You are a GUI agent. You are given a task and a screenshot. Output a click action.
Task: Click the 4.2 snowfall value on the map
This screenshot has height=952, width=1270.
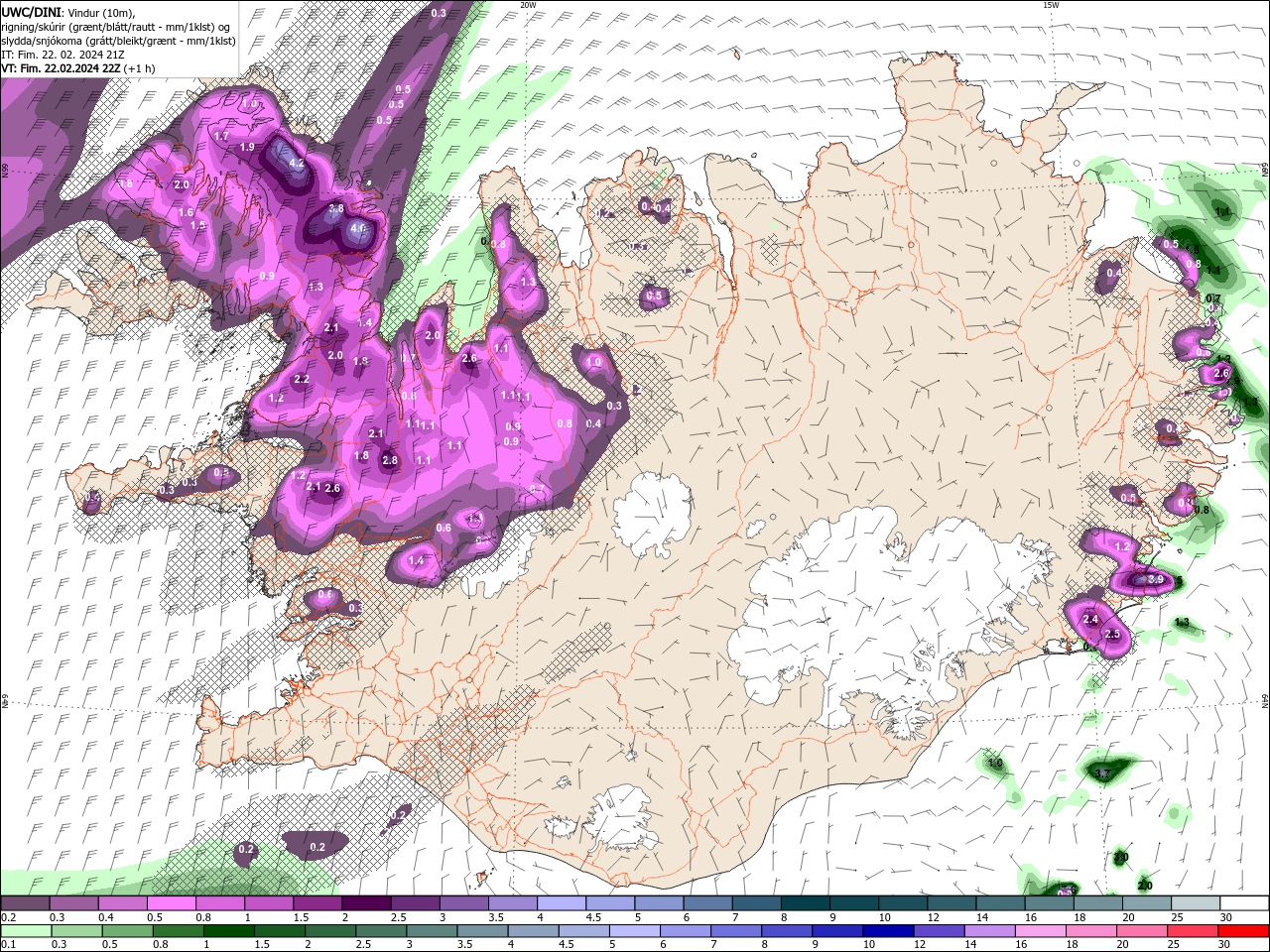[x=296, y=164]
